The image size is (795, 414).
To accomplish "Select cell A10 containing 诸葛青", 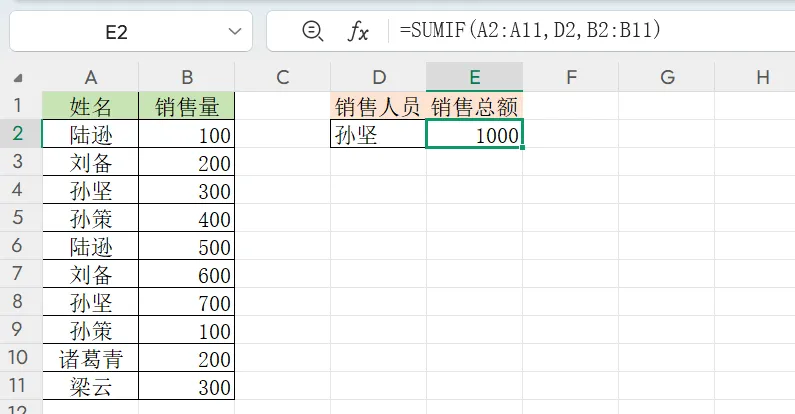I will click(x=90, y=358).
